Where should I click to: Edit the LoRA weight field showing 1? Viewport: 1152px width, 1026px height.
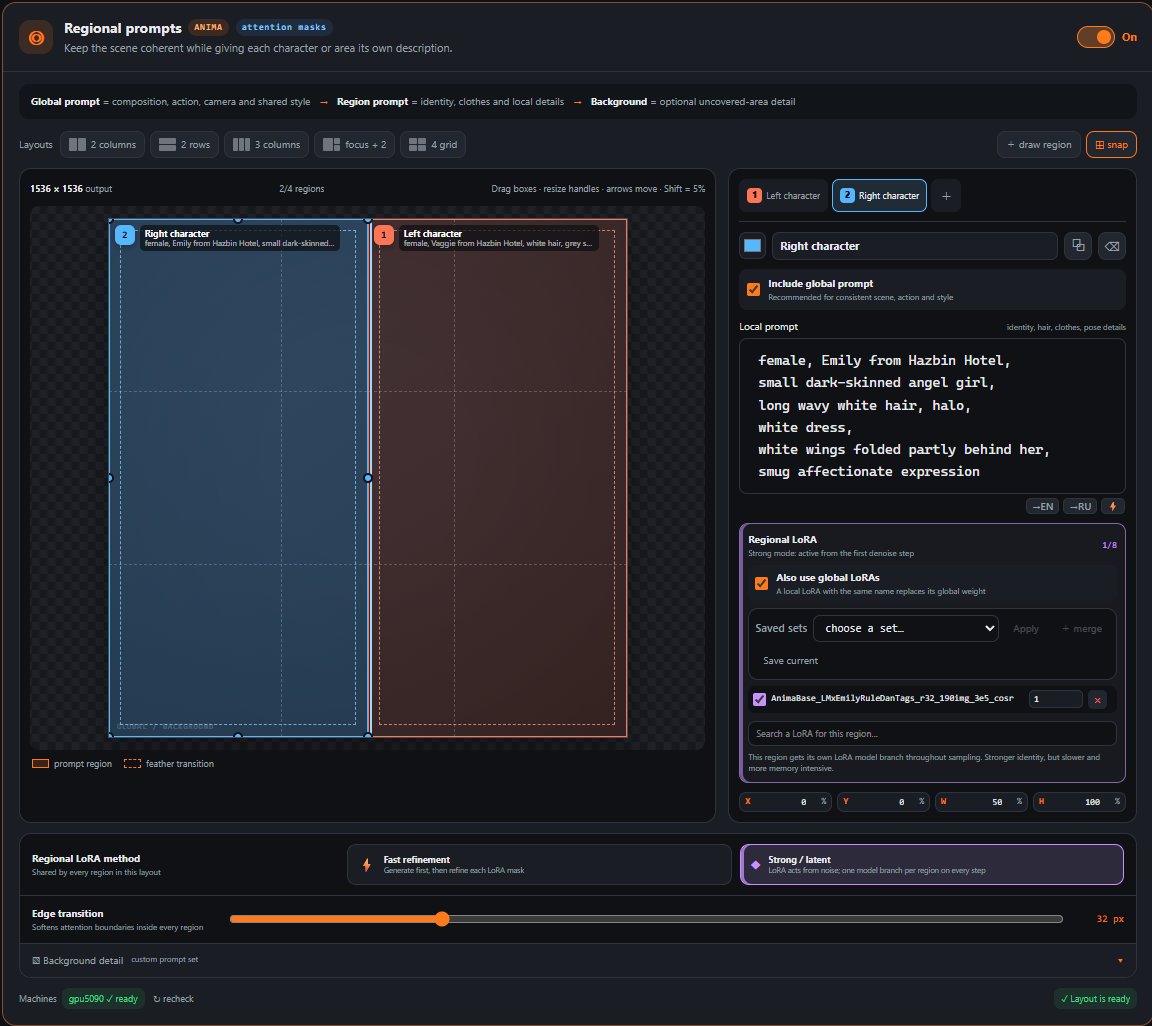[1055, 699]
